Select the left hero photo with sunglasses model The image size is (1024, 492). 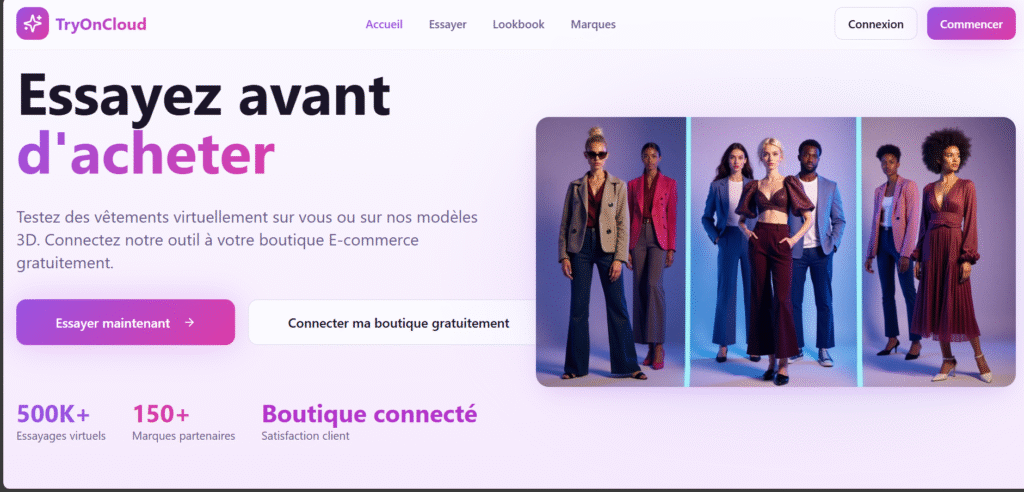click(x=610, y=251)
